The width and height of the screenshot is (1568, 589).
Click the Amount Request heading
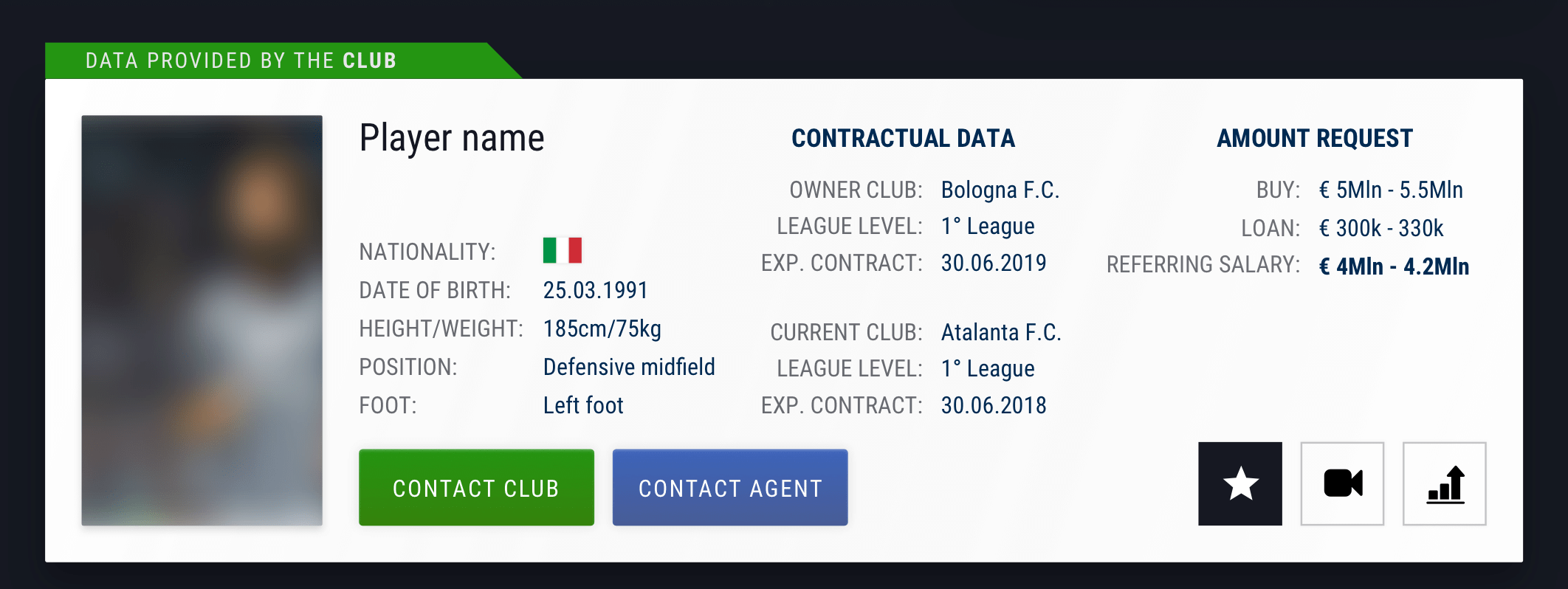1315,138
